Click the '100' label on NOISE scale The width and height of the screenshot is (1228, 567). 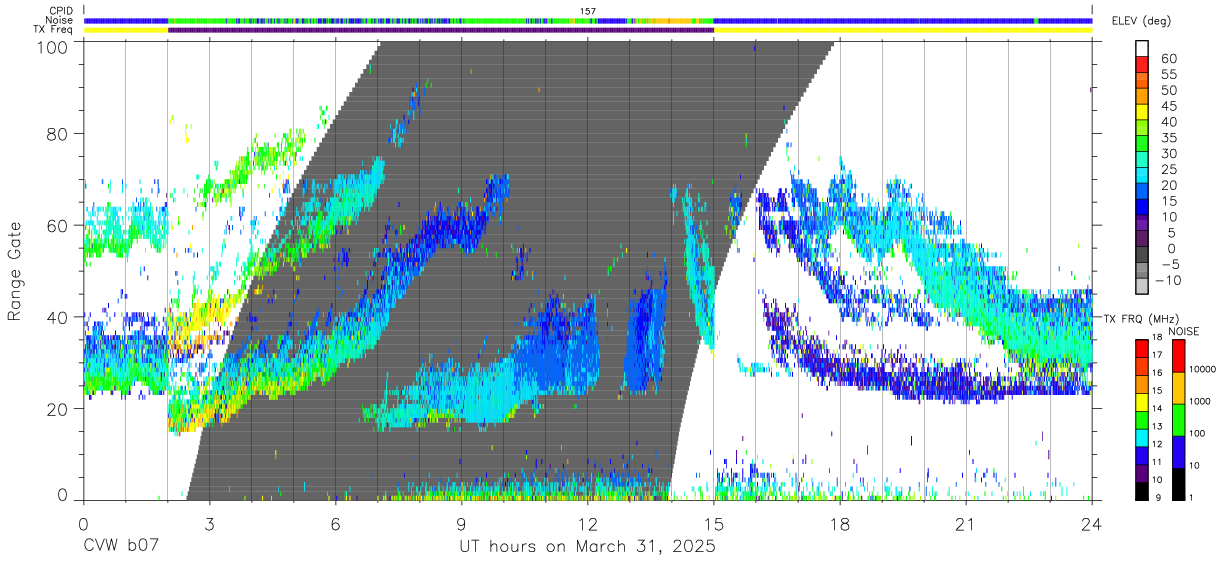point(1195,434)
